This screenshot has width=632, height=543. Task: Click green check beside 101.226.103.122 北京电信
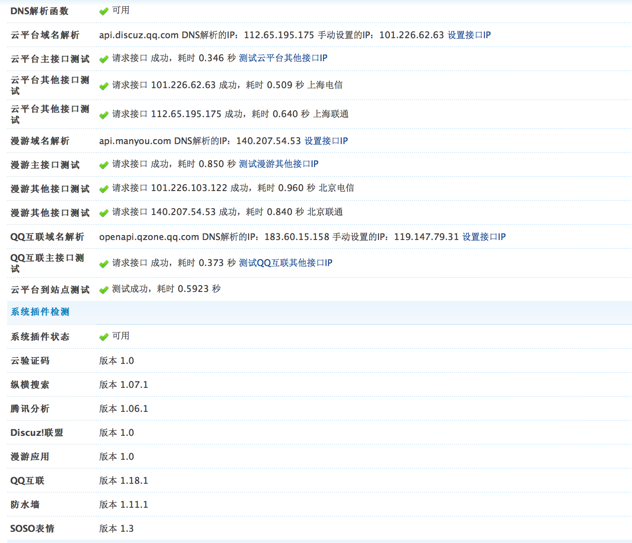(104, 189)
